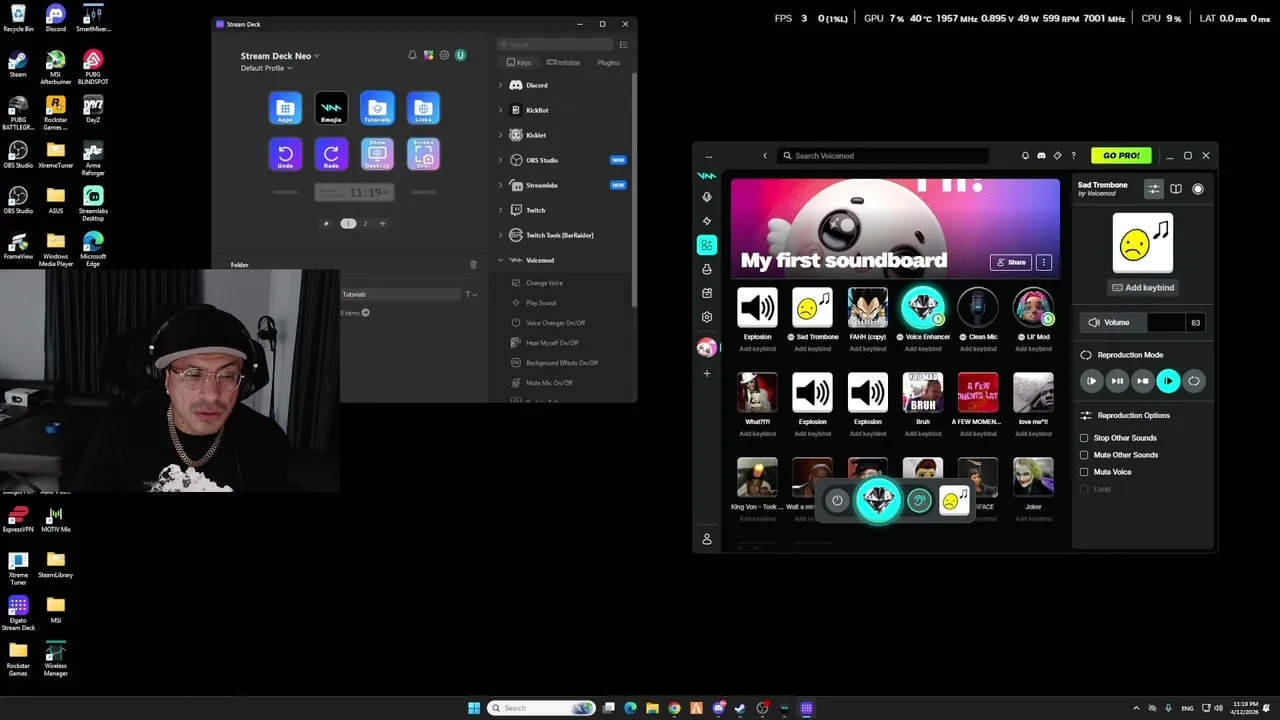
Task: Select the Screen Shot key
Action: 423,154
